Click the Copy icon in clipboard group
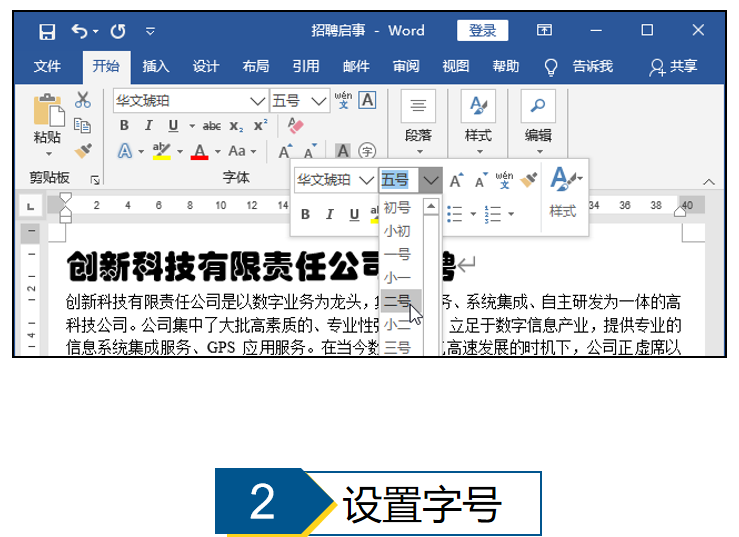The width and height of the screenshot is (739, 537). pos(82,125)
